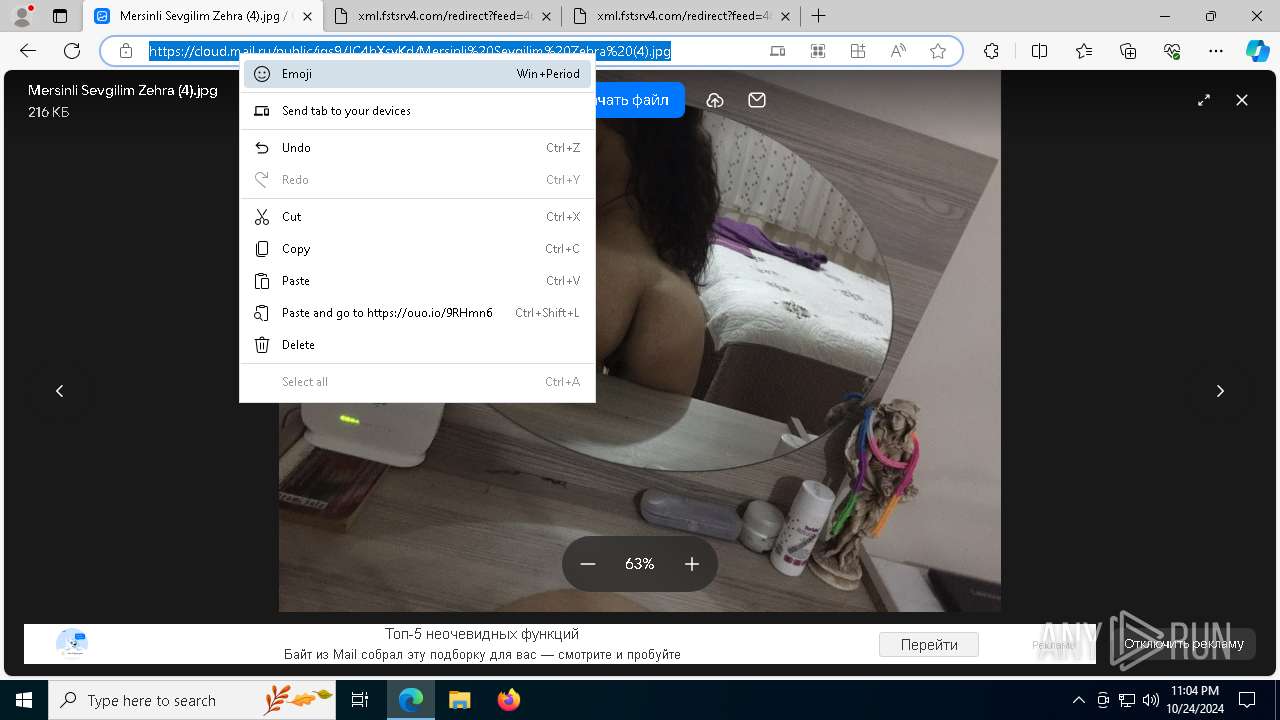Go to next image with right arrow
This screenshot has width=1280, height=720.
click(1220, 391)
